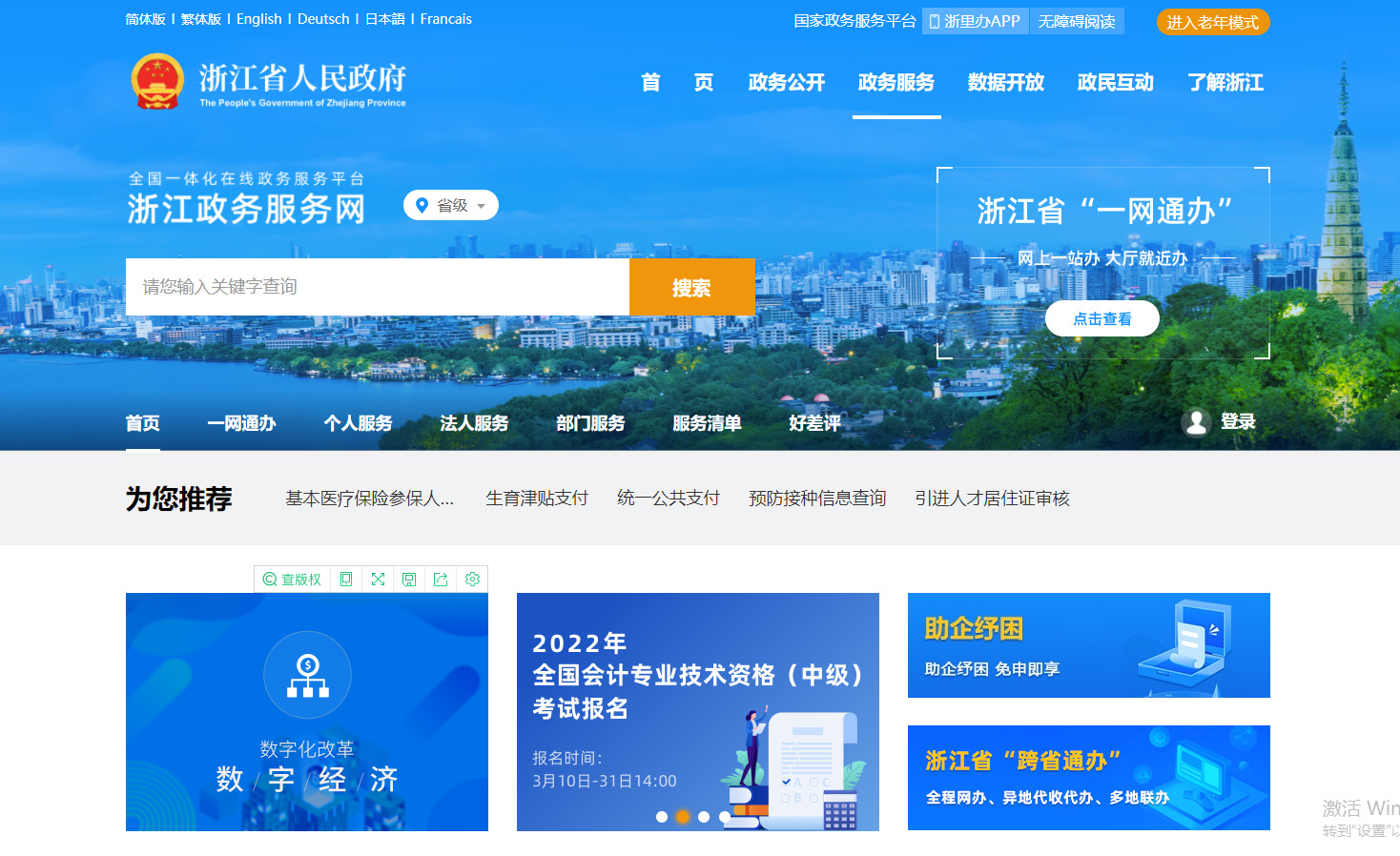The width and height of the screenshot is (1400, 856).
Task: Select the third carousel dot
Action: 704,817
